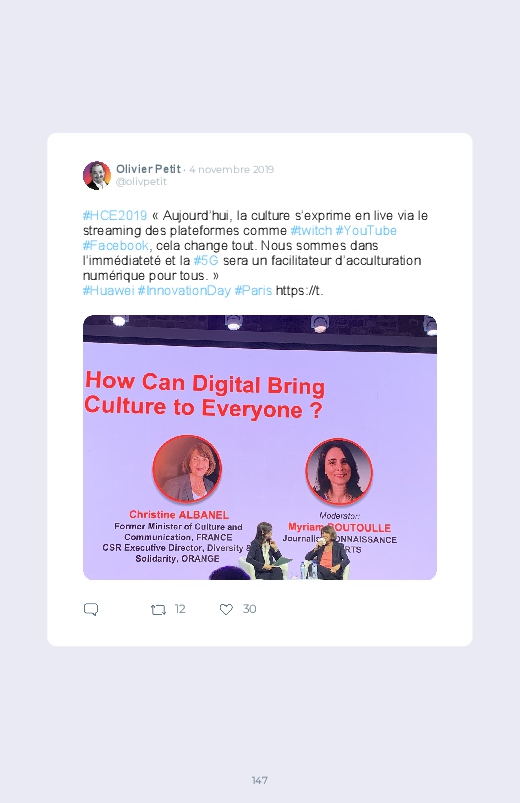Click the Olivier Petit display name
Viewport: 520px width, 803px height.
coord(149,169)
